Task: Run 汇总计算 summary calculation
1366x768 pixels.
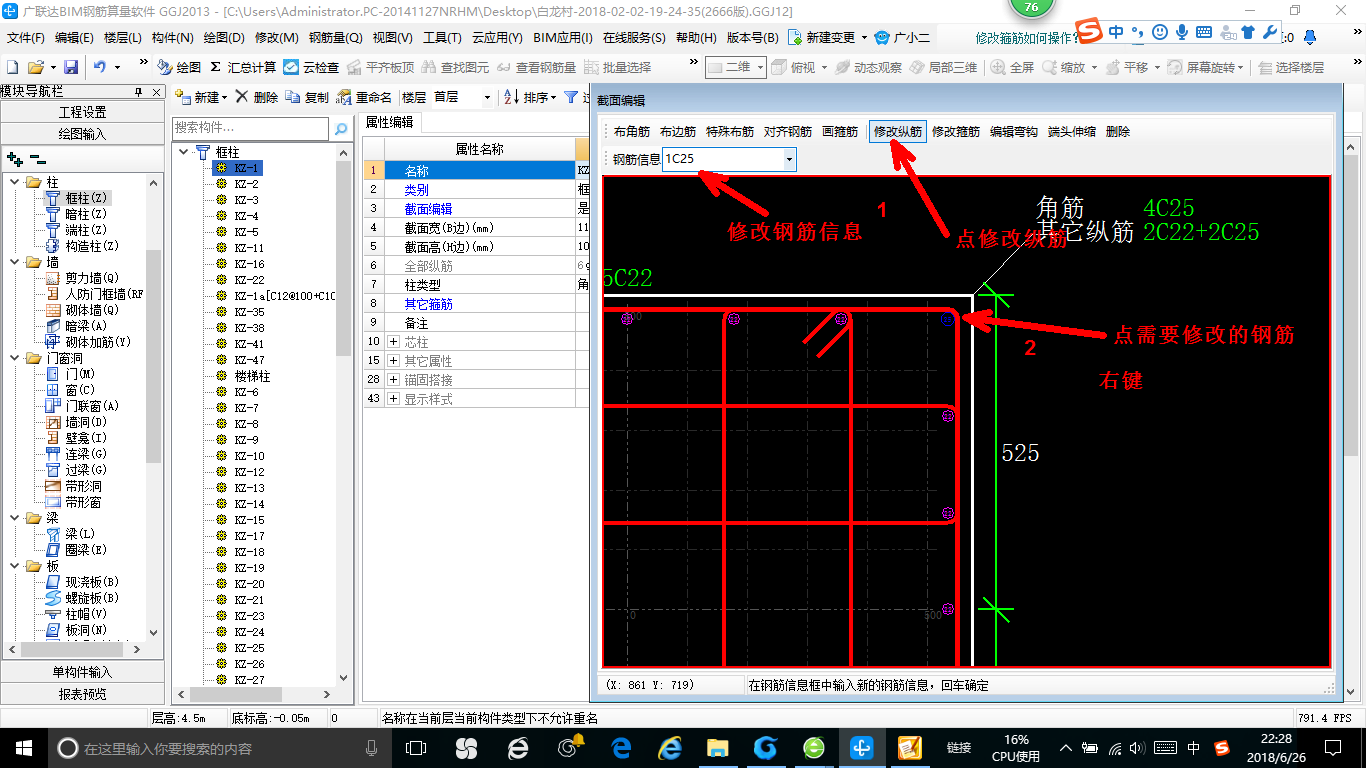Action: pyautogui.click(x=243, y=67)
